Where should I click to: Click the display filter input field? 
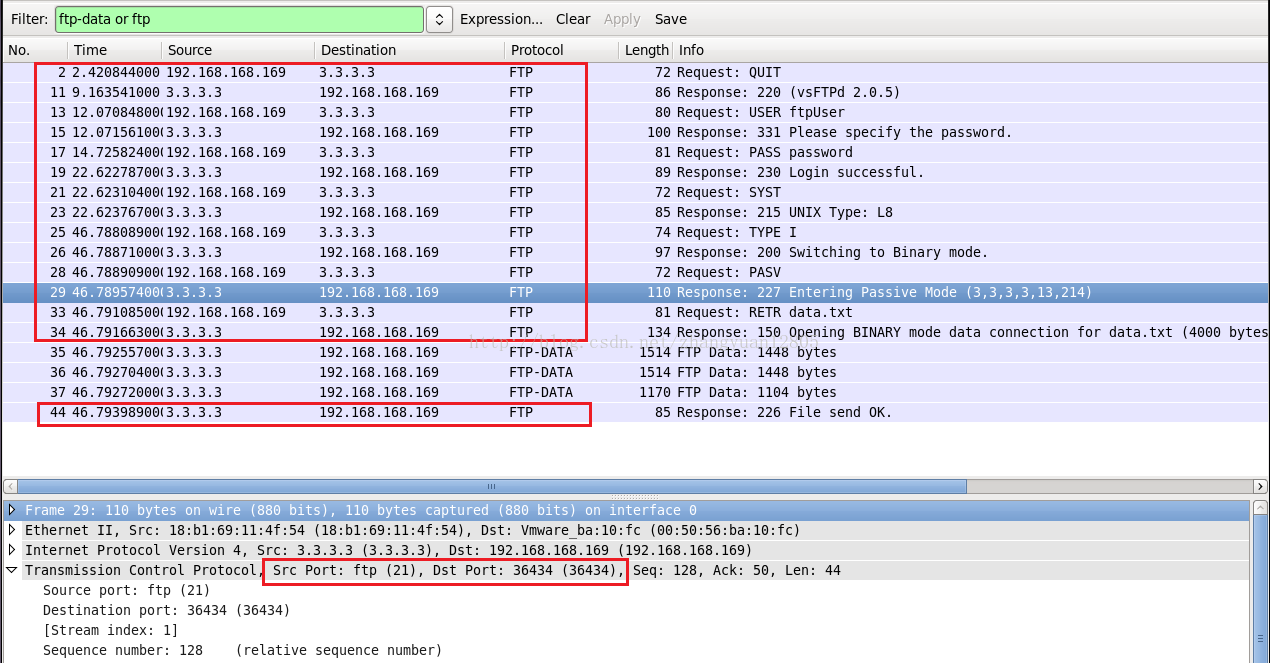[238, 19]
